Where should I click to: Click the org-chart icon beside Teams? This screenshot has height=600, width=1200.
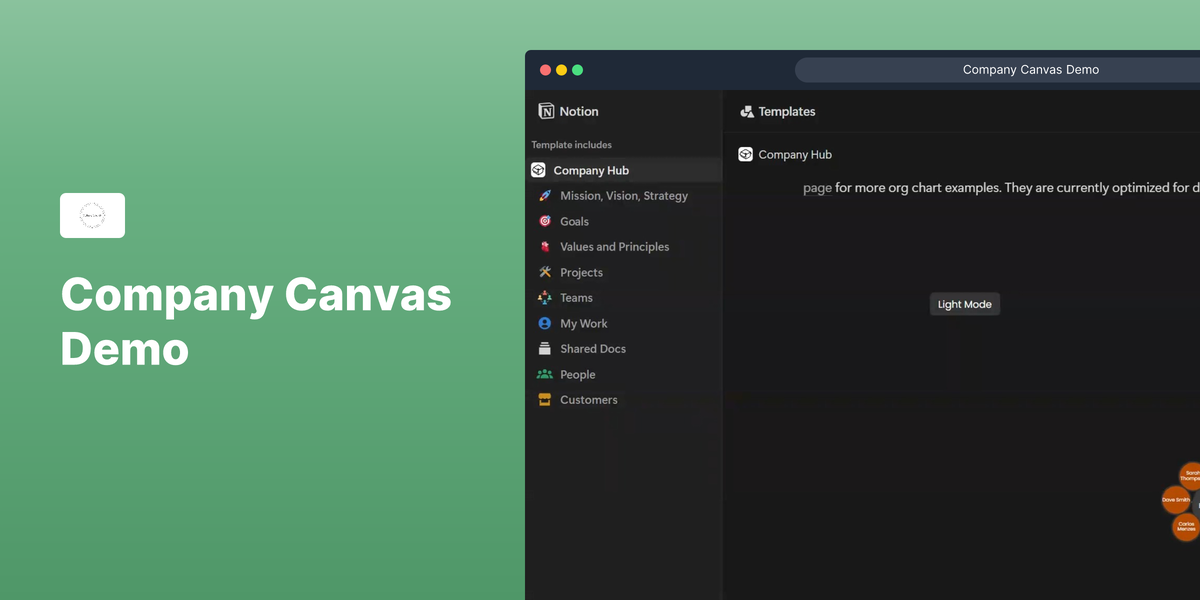[545, 298]
